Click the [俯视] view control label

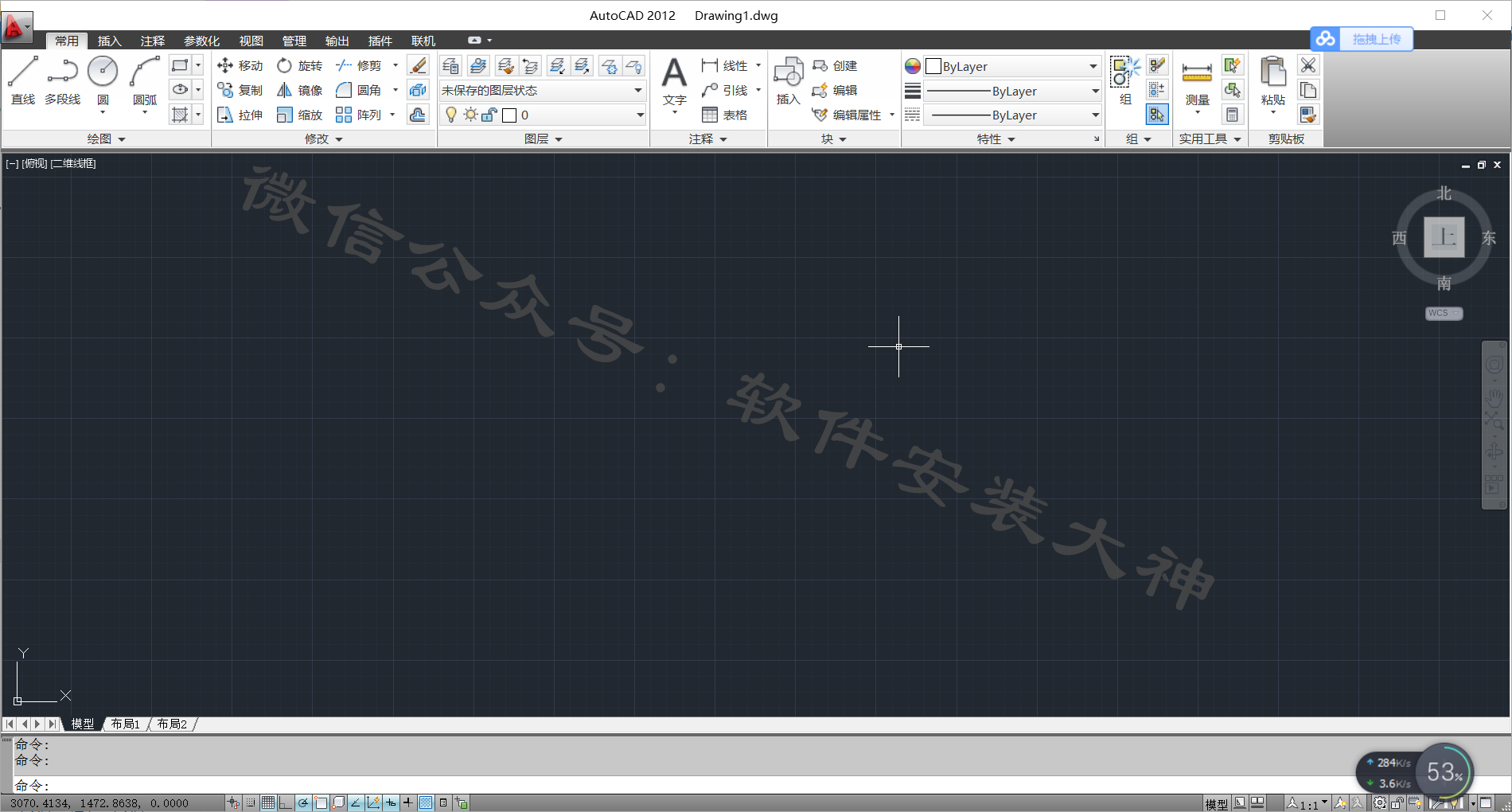(x=34, y=163)
